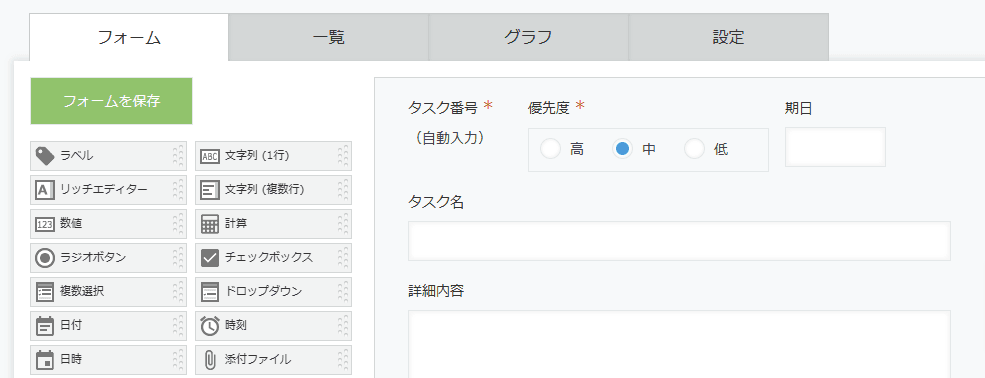Click the 文字列 (複数行) label text
This screenshot has height=378, width=985.
click(264, 189)
